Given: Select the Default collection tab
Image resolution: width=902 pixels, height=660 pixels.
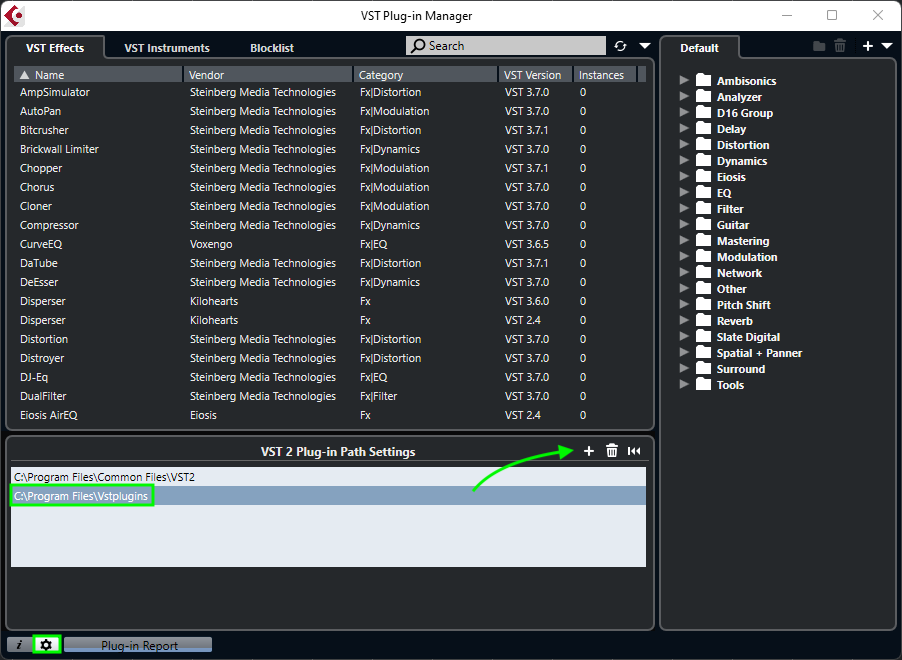Looking at the screenshot, I should click(700, 48).
